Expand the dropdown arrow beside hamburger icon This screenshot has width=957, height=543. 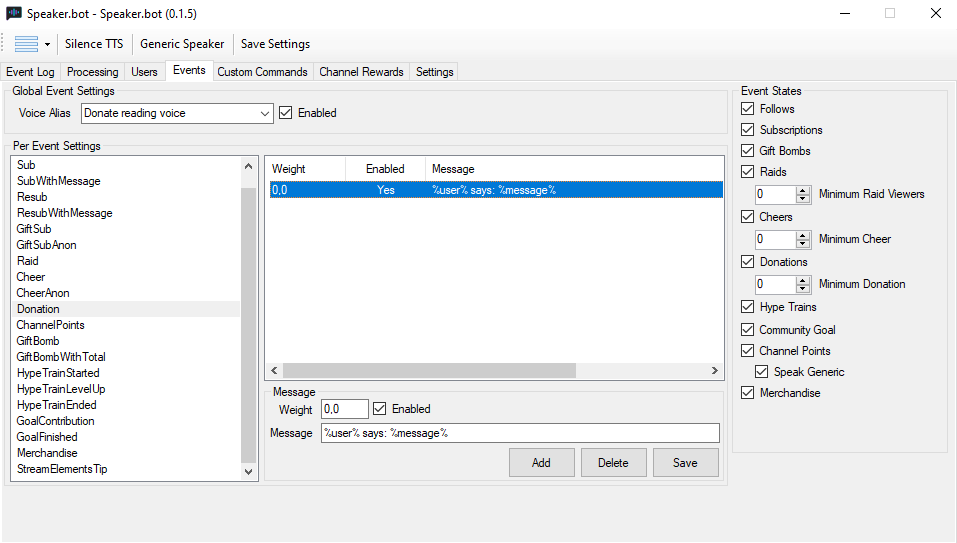click(47, 44)
